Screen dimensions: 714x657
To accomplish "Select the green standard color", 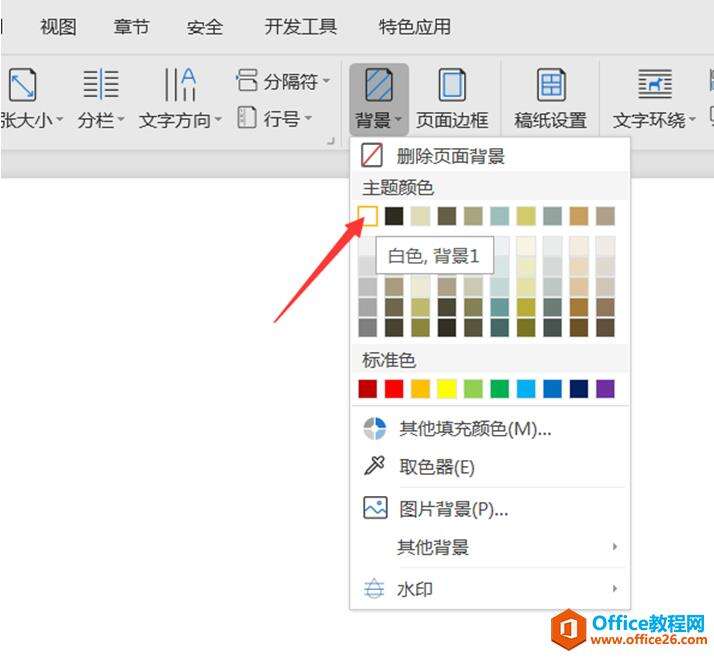I will point(500,389).
